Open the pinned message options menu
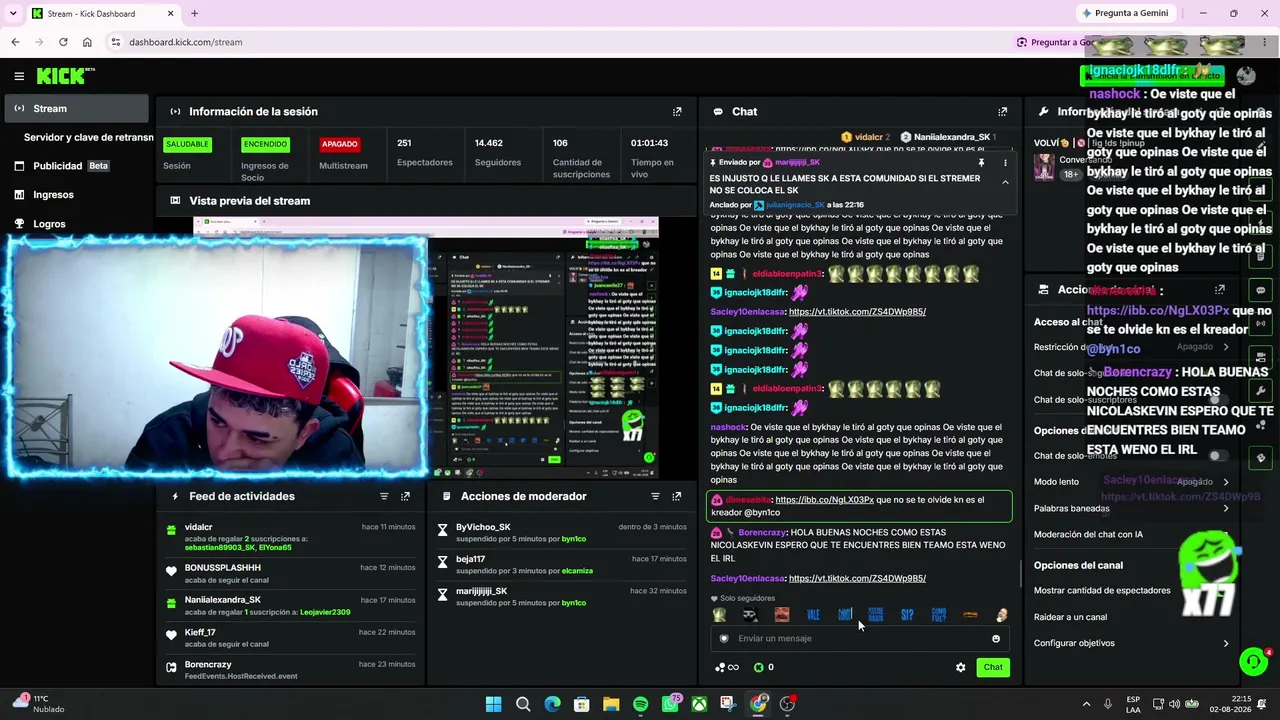The height and width of the screenshot is (720, 1280). [x=1005, y=163]
